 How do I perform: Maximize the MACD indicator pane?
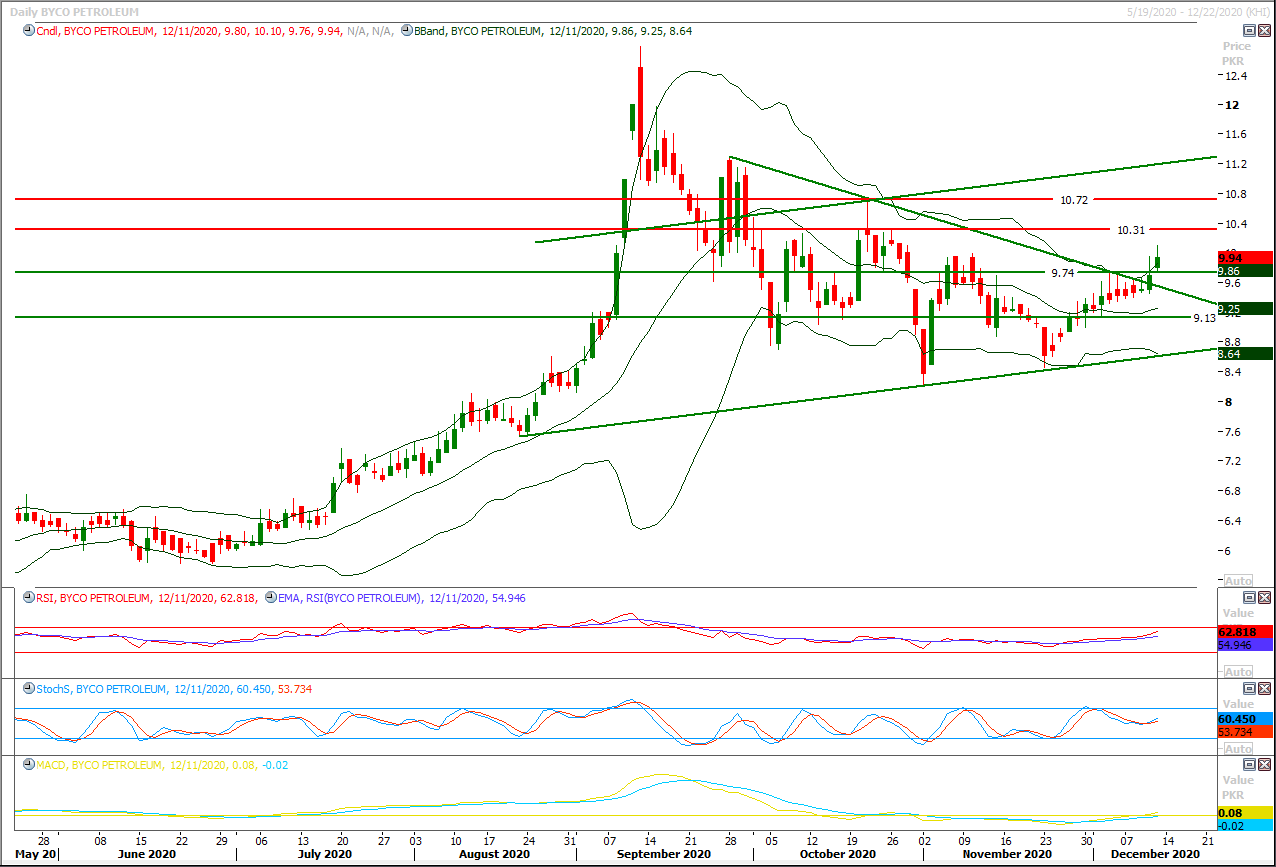point(1249,765)
